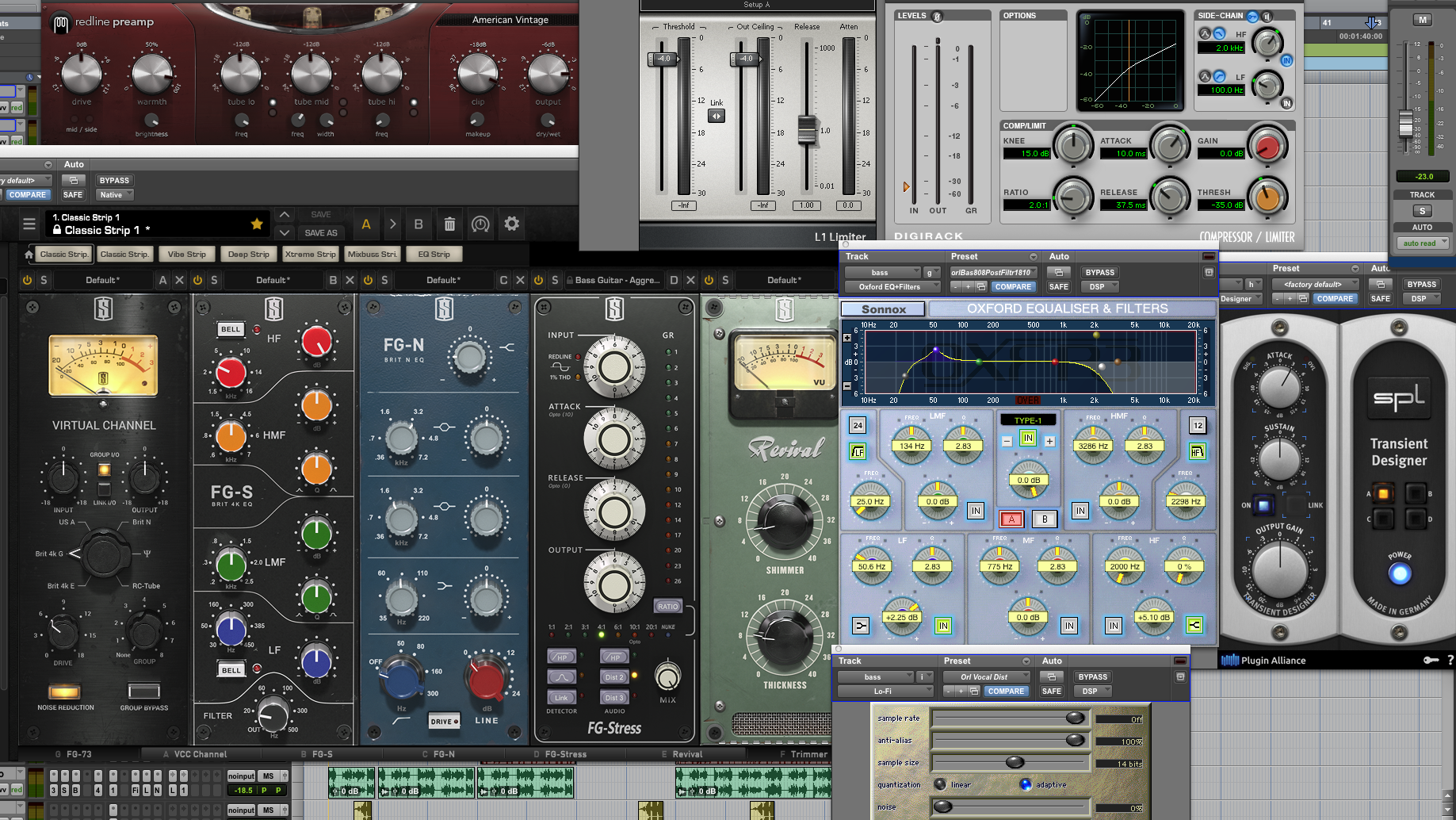
Task: Open bass track selector on Oxford EQ
Action: (883, 272)
